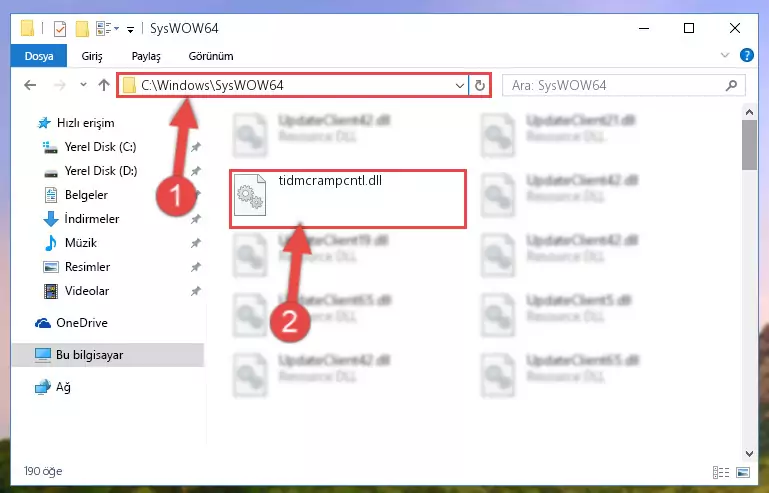Click the file list scroll up arrow
This screenshot has width=769, height=493.
[749, 112]
